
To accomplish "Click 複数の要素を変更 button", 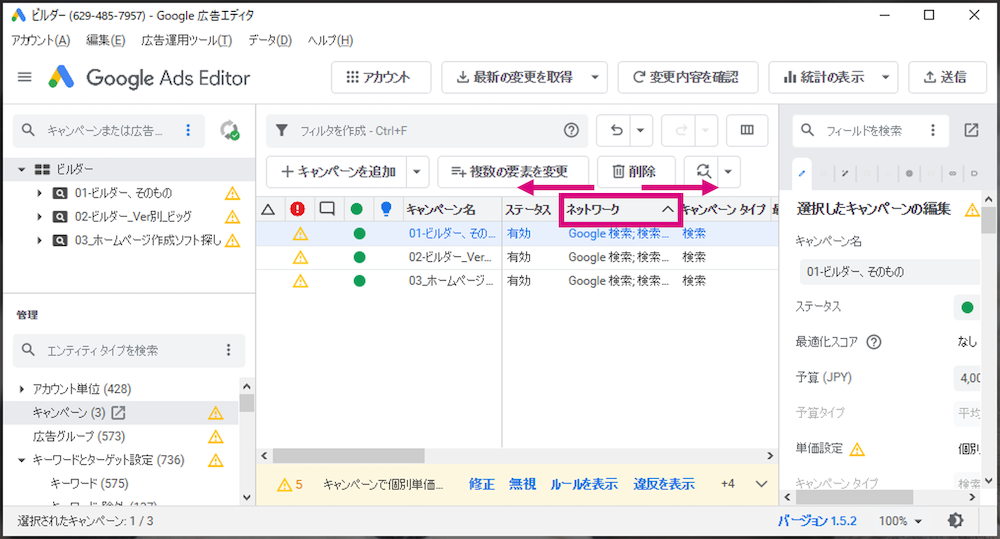I will pyautogui.click(x=513, y=171).
